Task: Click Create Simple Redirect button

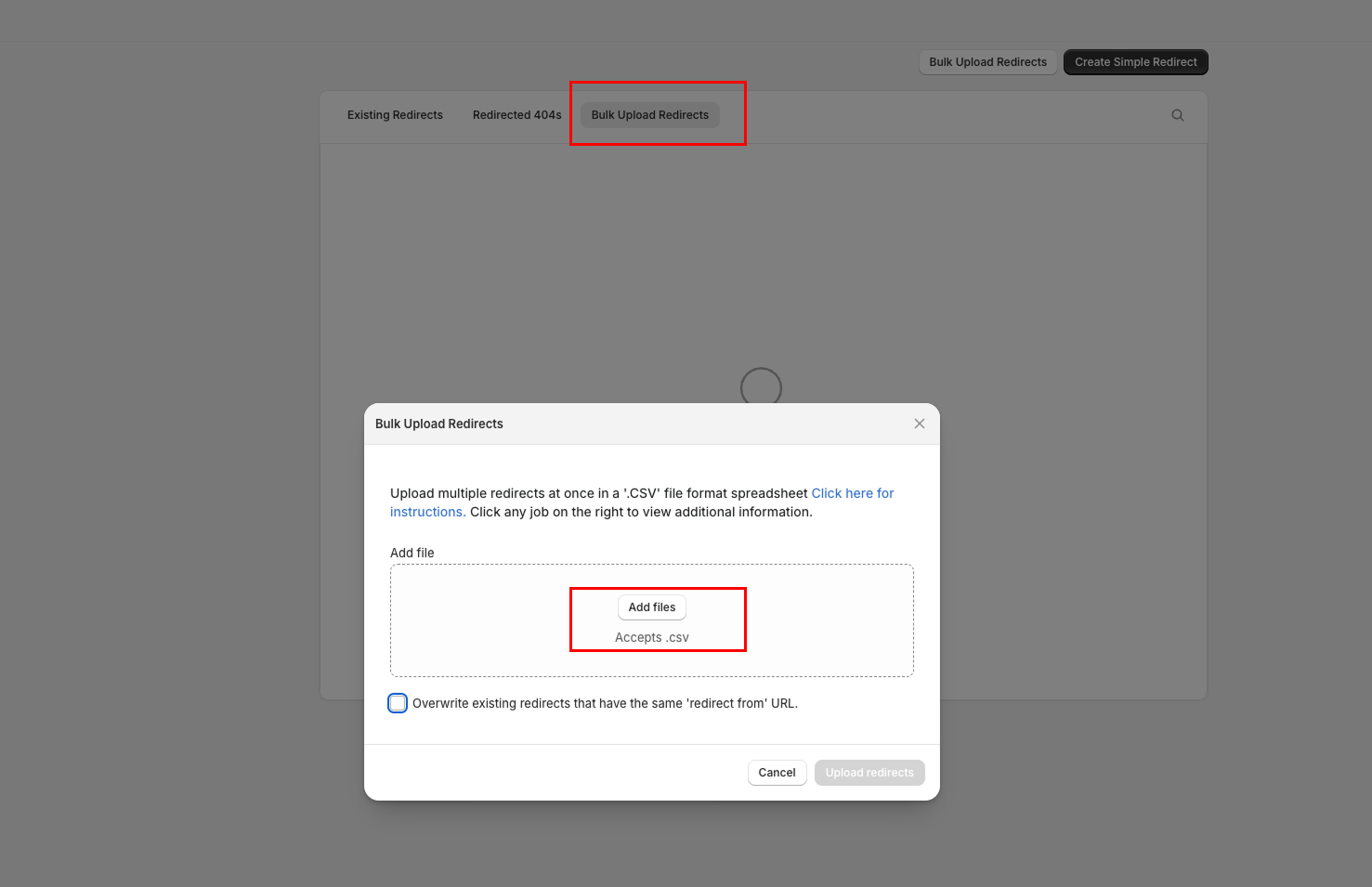Action: coord(1136,62)
